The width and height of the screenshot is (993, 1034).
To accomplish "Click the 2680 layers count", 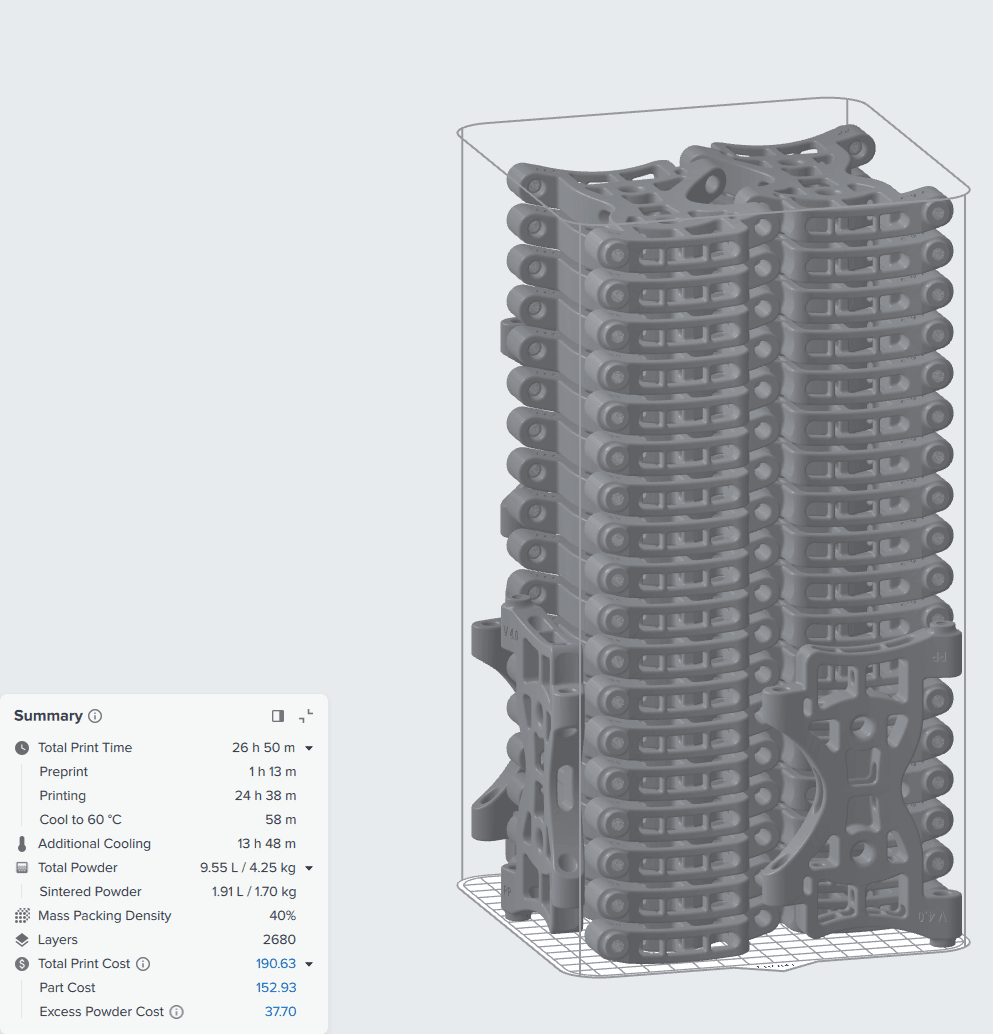I will [279, 939].
